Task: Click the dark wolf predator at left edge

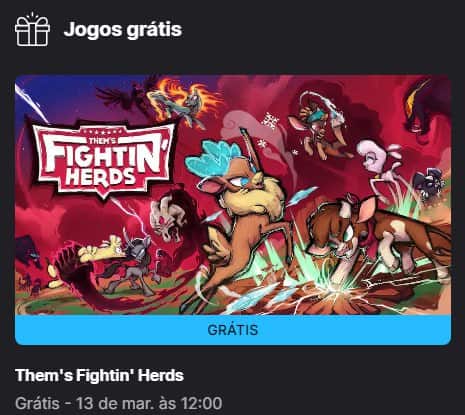Action: click(x=28, y=250)
